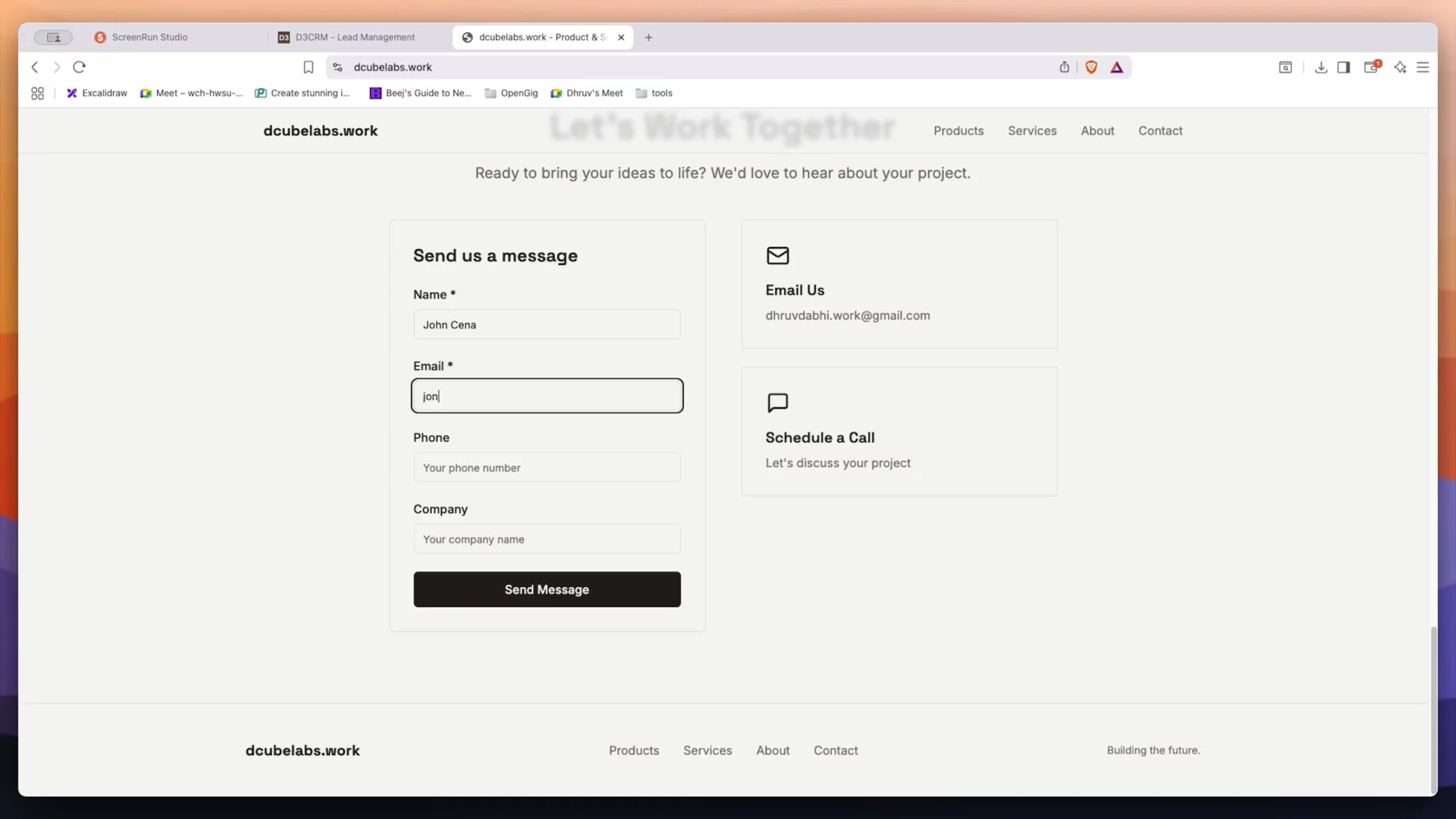The height and width of the screenshot is (819, 1456).
Task: Open the site settings icon beside URL
Action: (x=338, y=67)
